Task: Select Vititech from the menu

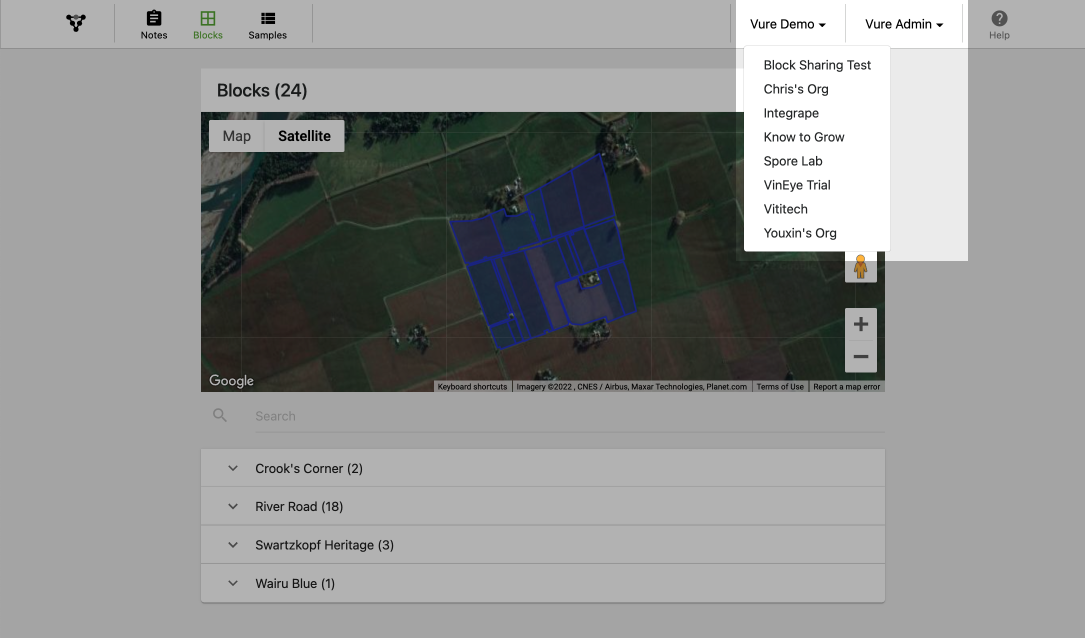Action: (817, 209)
